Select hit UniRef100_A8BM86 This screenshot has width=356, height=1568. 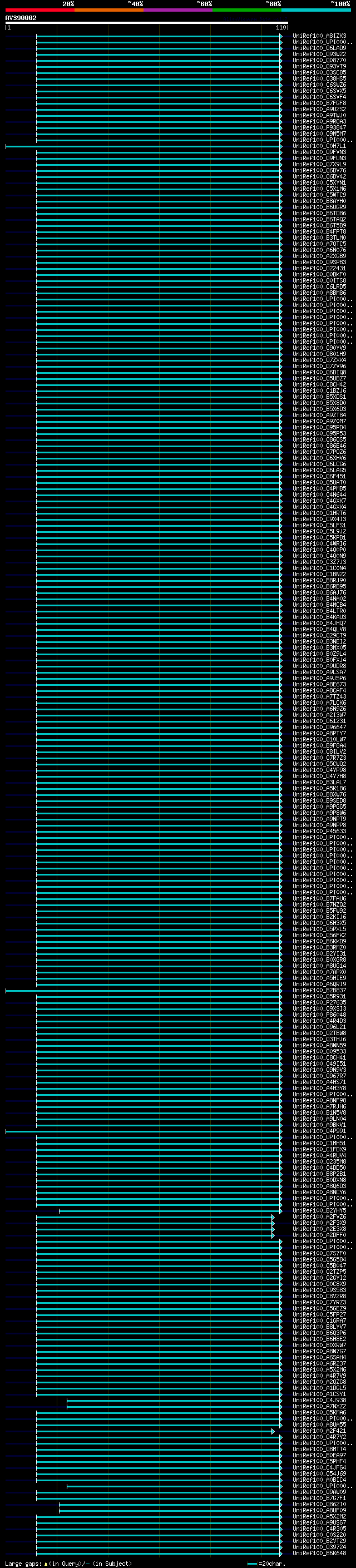(319, 293)
